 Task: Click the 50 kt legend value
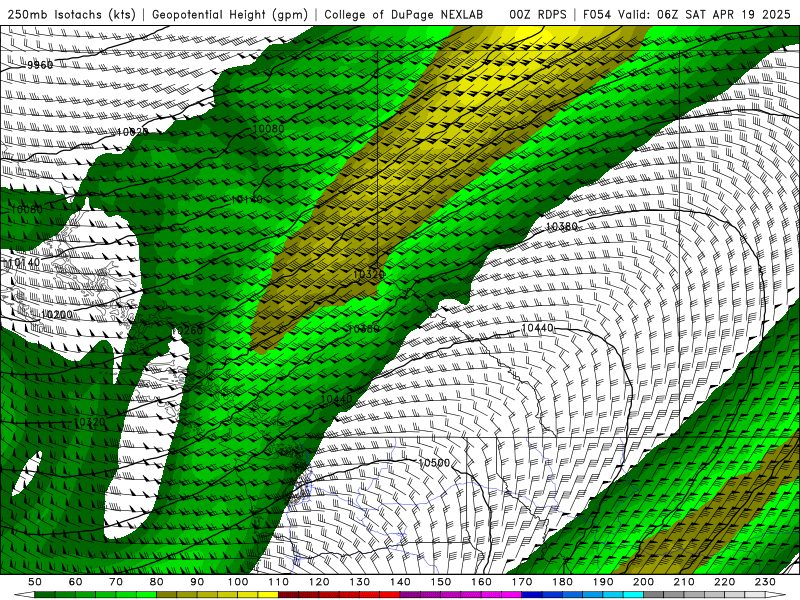coord(35,582)
